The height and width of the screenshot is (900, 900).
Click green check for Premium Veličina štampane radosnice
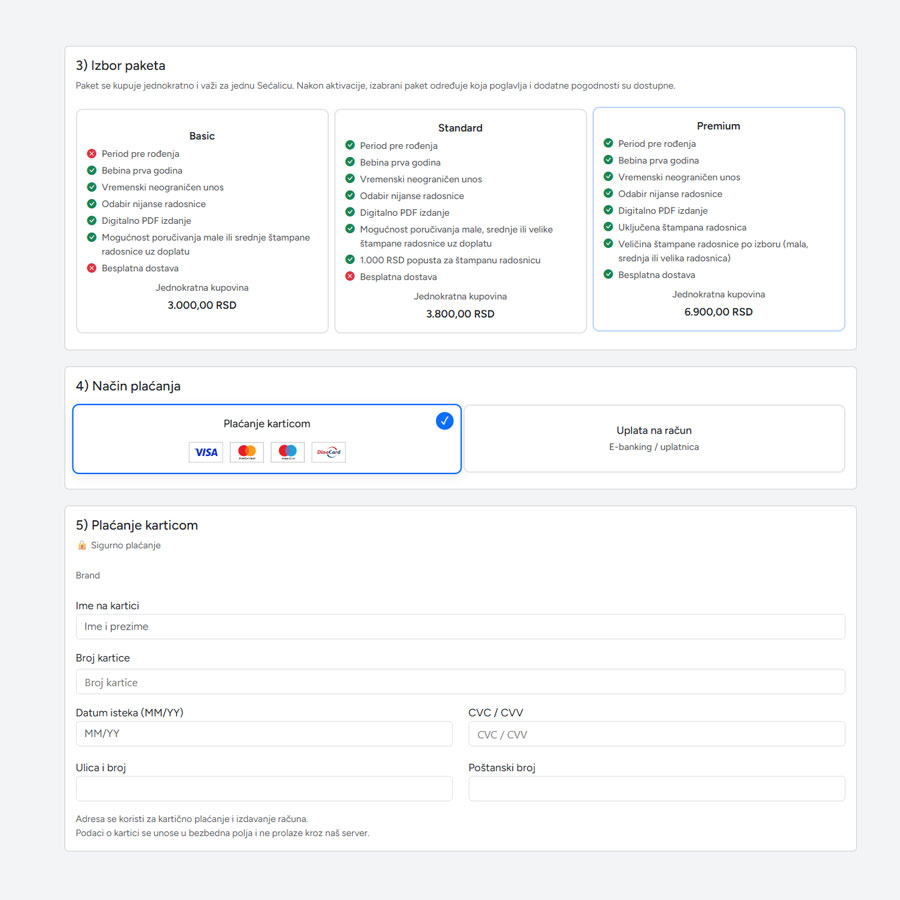click(608, 243)
